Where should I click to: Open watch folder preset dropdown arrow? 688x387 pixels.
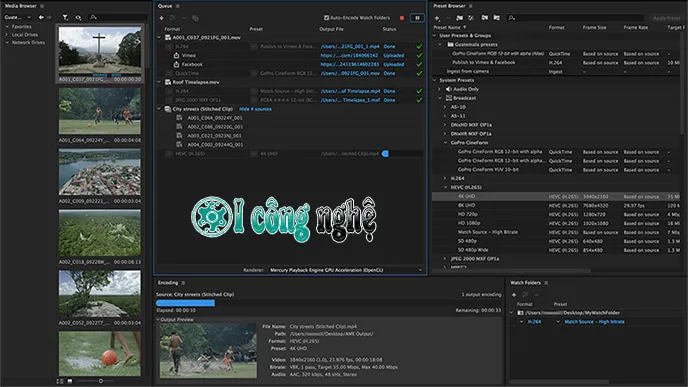tap(558, 322)
